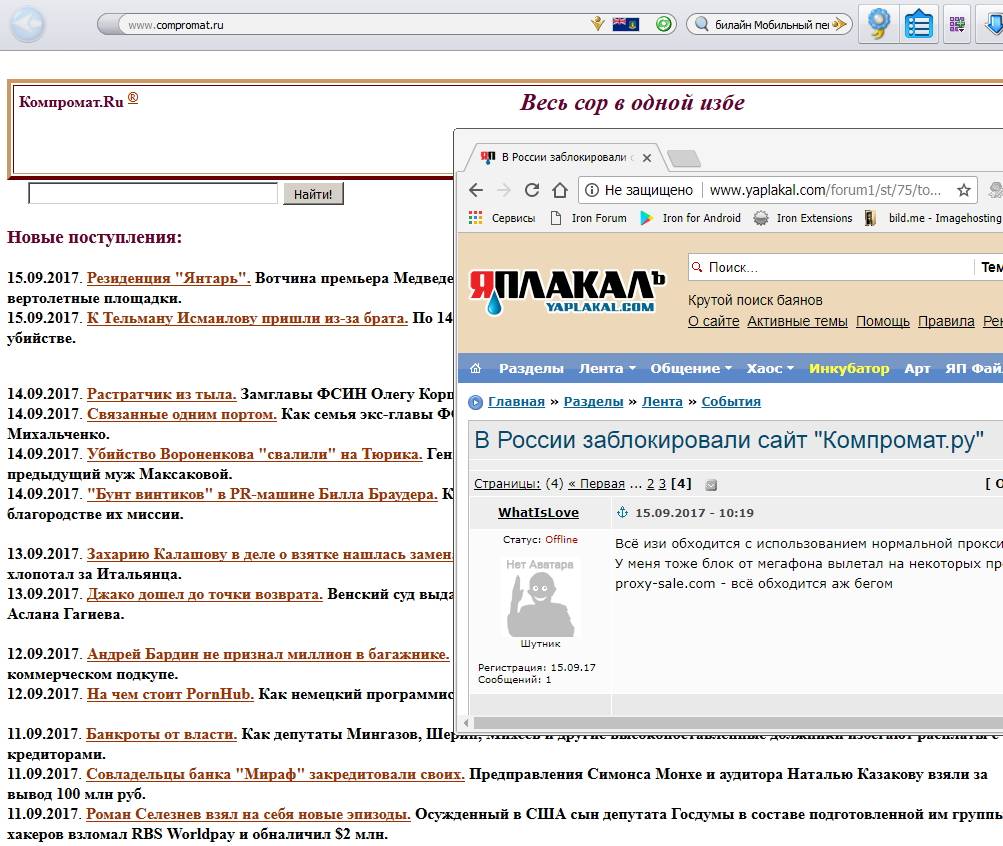
Task: Open article "Бунт винтиков" в PR-машине Билла Браудера
Action: (262, 494)
